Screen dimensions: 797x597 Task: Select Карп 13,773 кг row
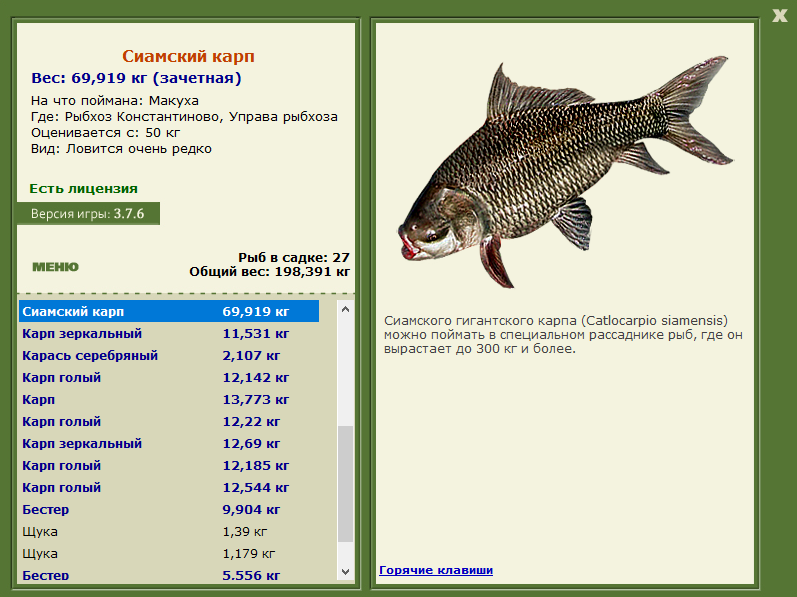(169, 399)
